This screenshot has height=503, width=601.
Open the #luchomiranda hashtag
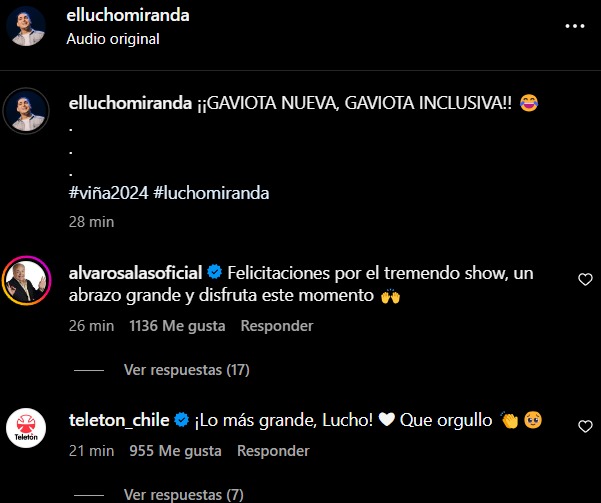coord(211,193)
